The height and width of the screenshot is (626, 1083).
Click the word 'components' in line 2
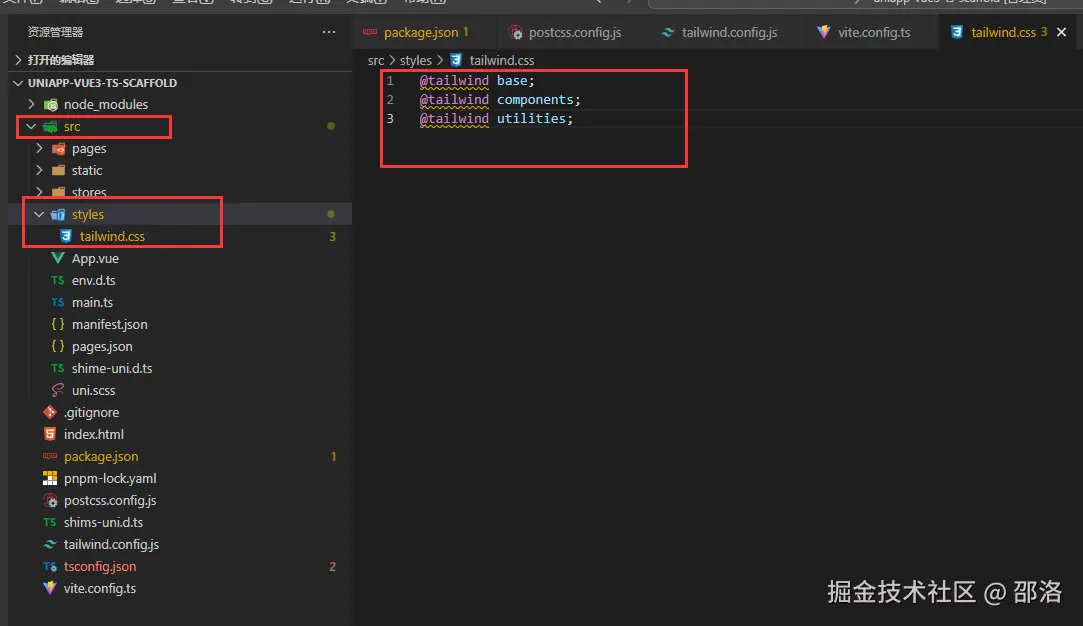tap(535, 100)
